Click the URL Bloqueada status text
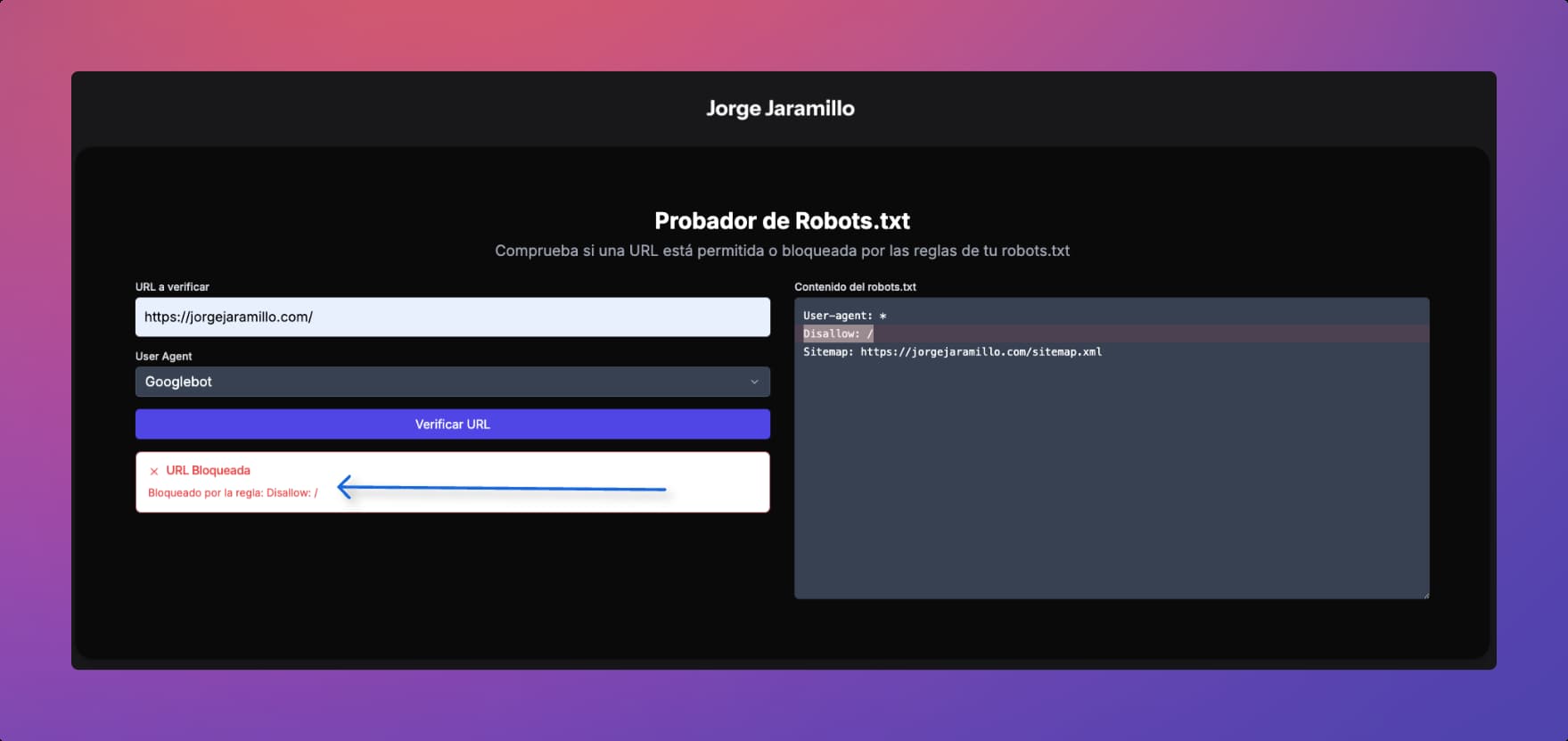 coord(208,470)
